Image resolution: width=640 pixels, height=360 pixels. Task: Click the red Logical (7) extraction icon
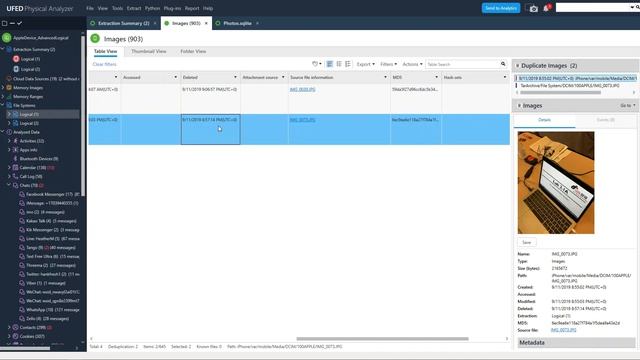(x=16, y=59)
